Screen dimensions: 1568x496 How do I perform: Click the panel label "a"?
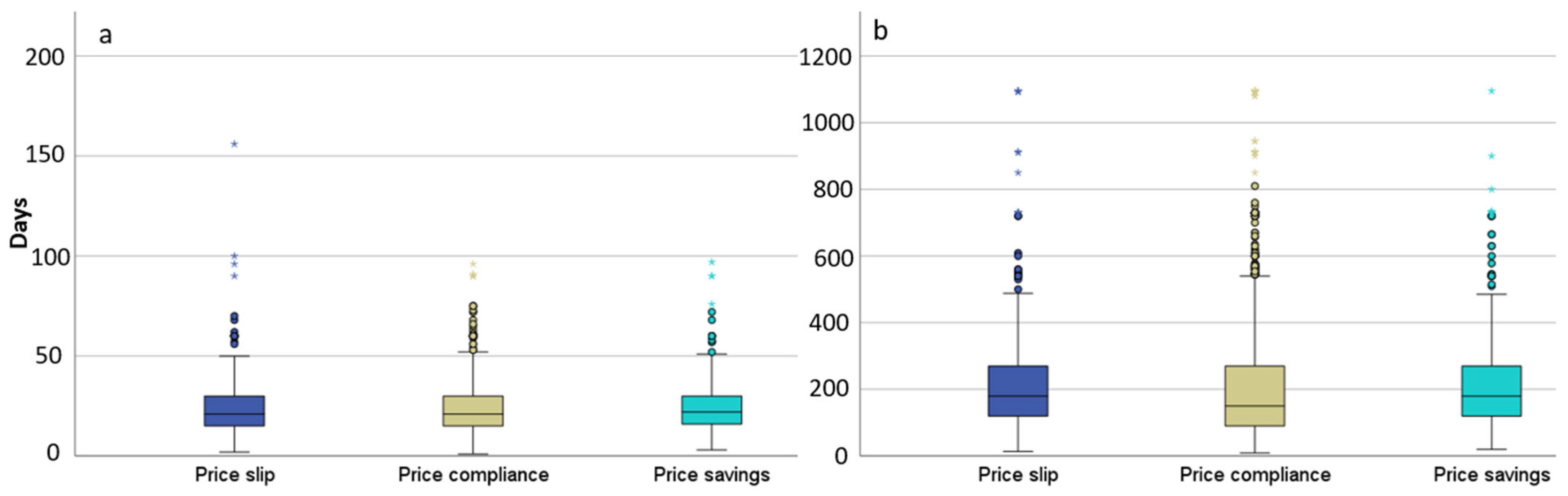pos(105,35)
